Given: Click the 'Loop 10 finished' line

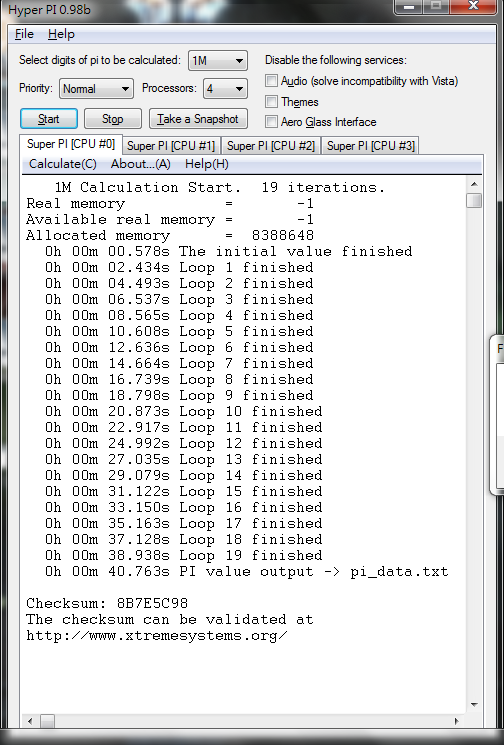Looking at the screenshot, I should pos(183,411).
